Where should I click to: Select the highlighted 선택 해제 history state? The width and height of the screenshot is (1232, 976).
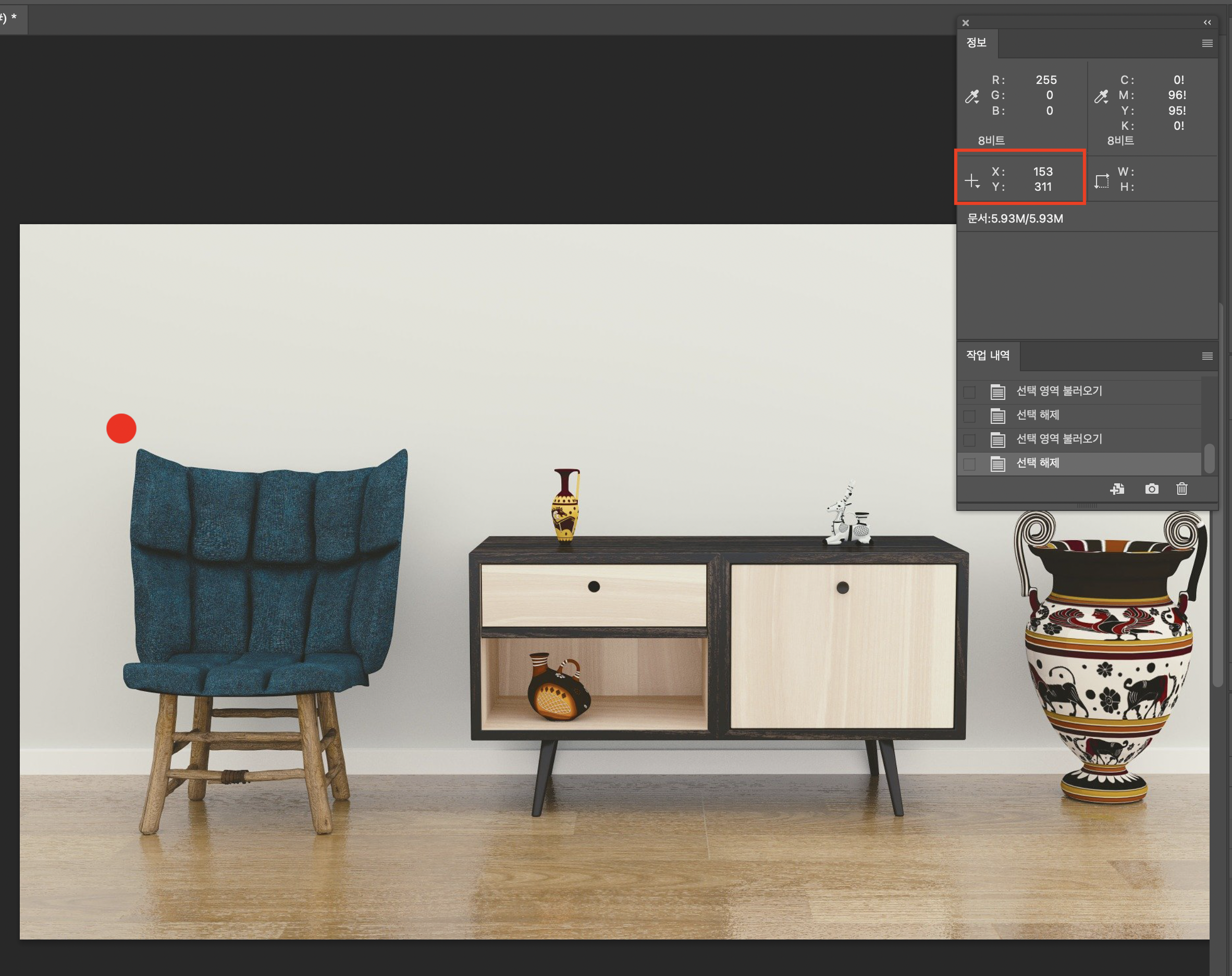pos(1037,463)
